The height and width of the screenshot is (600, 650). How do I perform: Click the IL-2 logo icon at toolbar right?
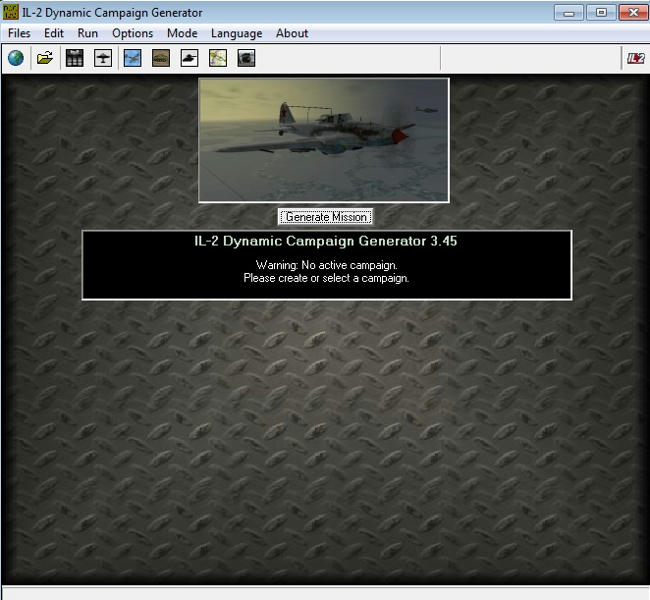[635, 58]
